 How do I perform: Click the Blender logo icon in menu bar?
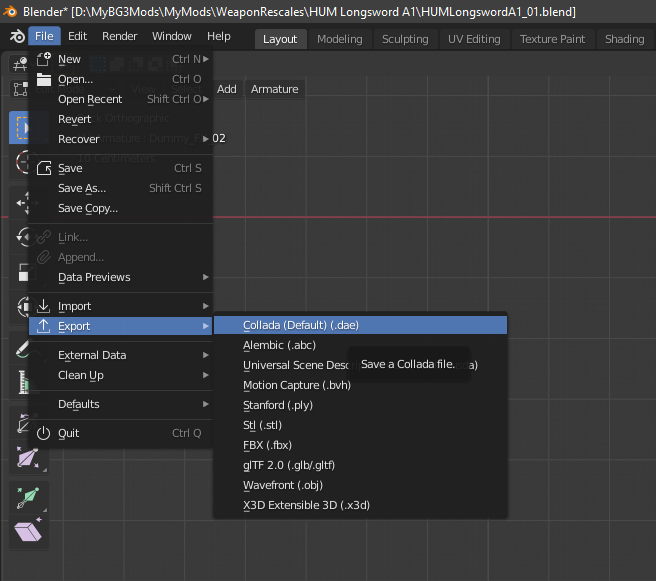(17, 36)
